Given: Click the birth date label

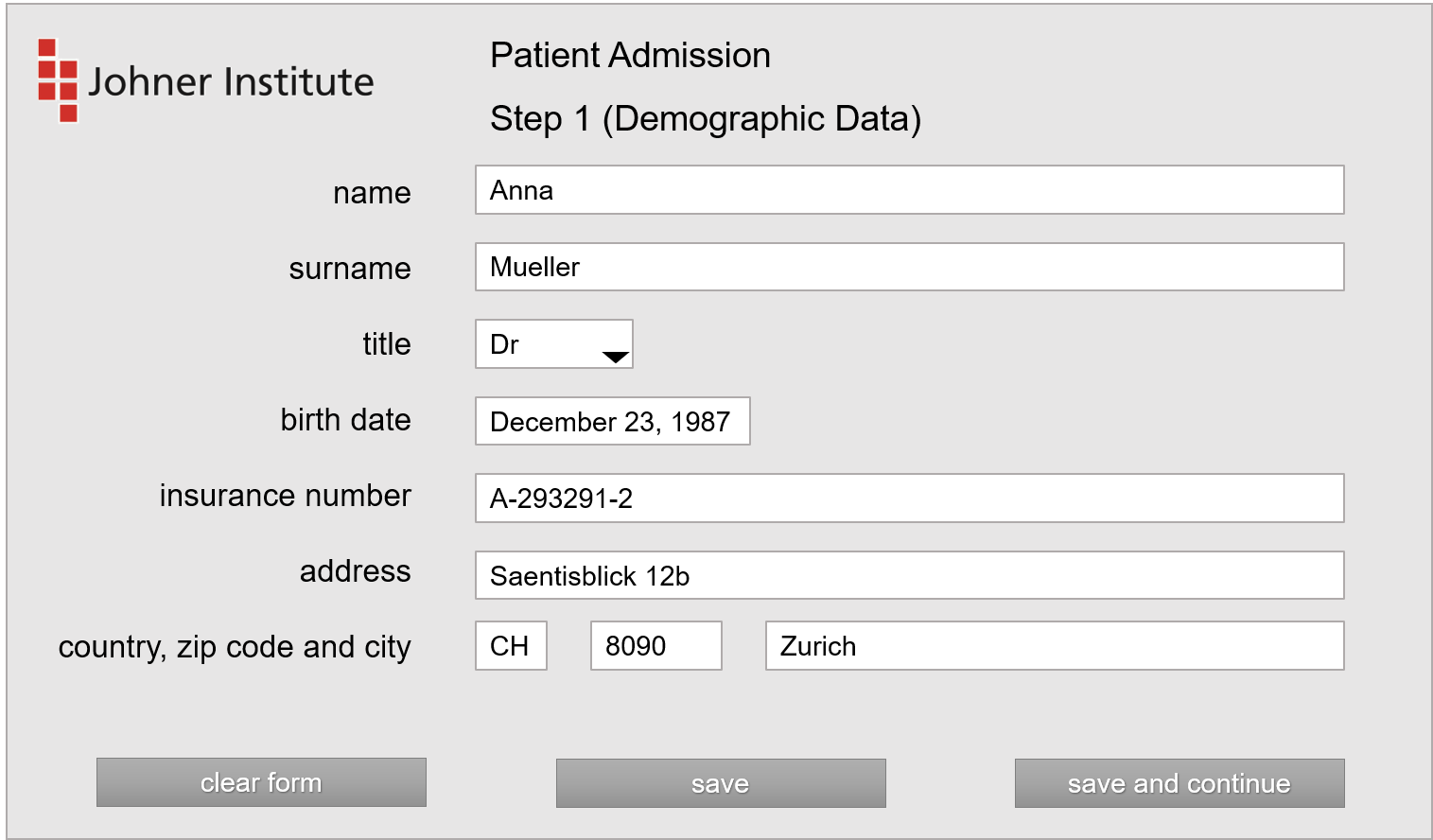Looking at the screenshot, I should [345, 420].
